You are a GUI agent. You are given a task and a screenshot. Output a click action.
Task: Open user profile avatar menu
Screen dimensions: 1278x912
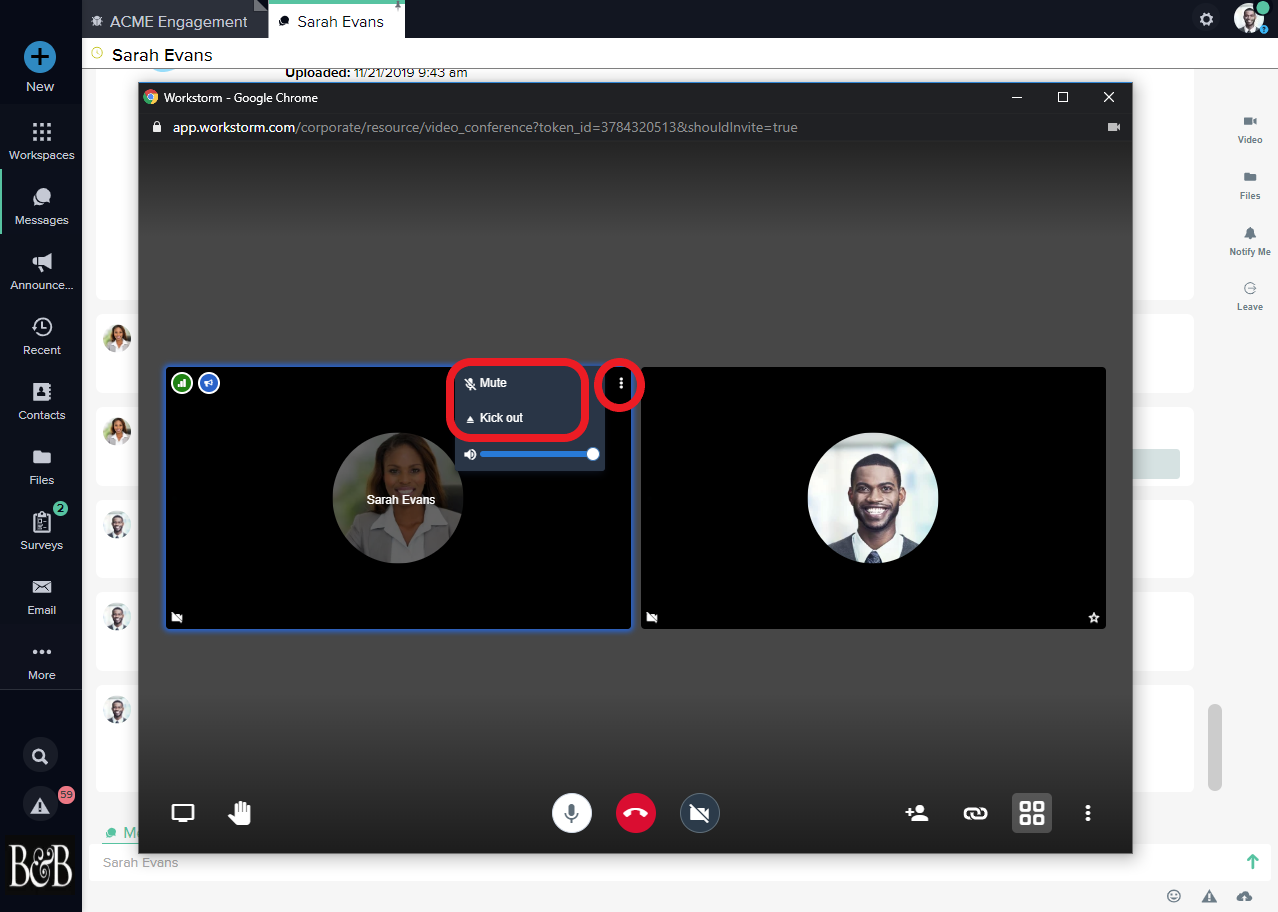[x=1249, y=18]
